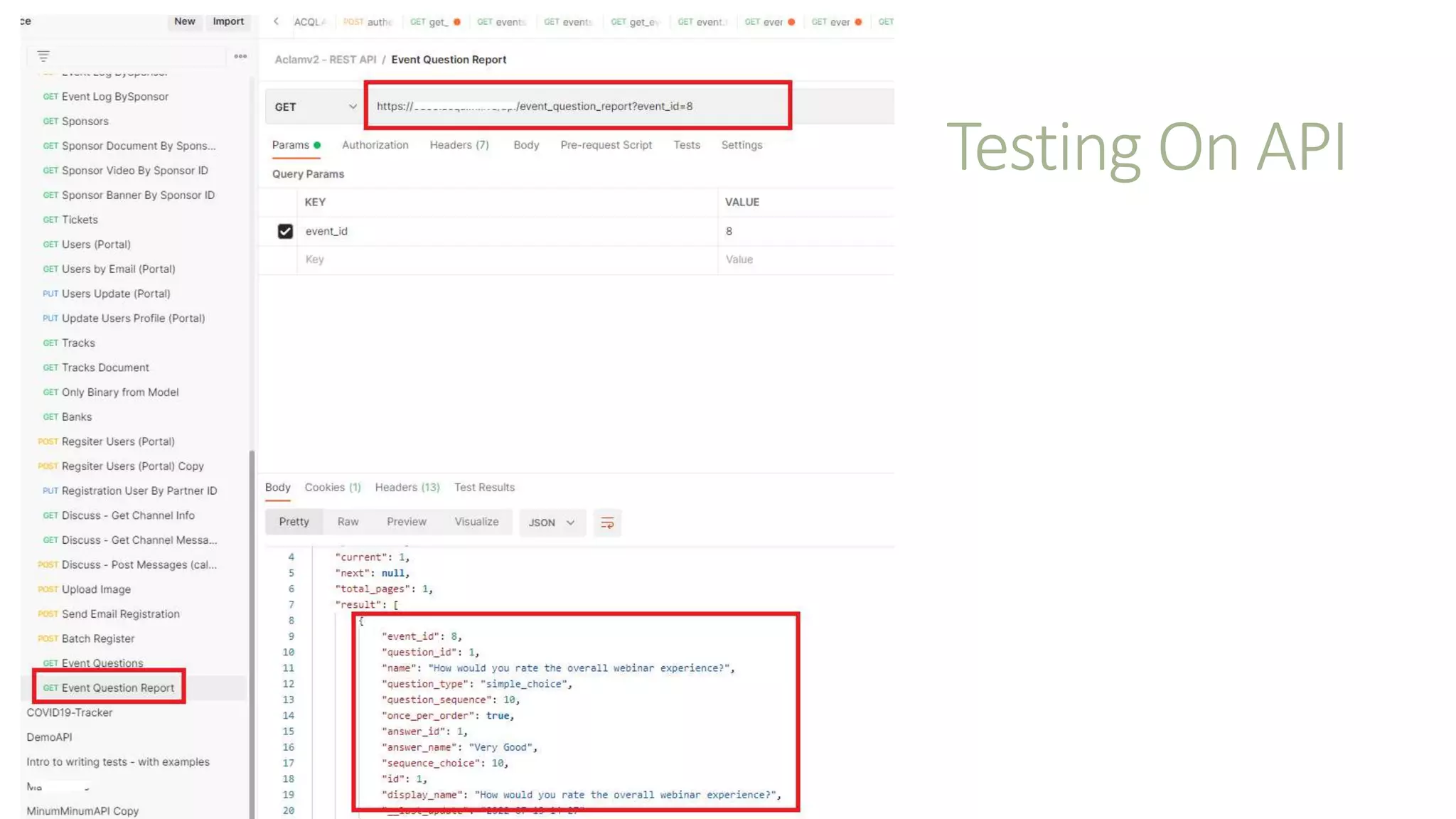The width and height of the screenshot is (1456, 819).
Task: Open Event Questions request in sidebar
Action: click(102, 663)
